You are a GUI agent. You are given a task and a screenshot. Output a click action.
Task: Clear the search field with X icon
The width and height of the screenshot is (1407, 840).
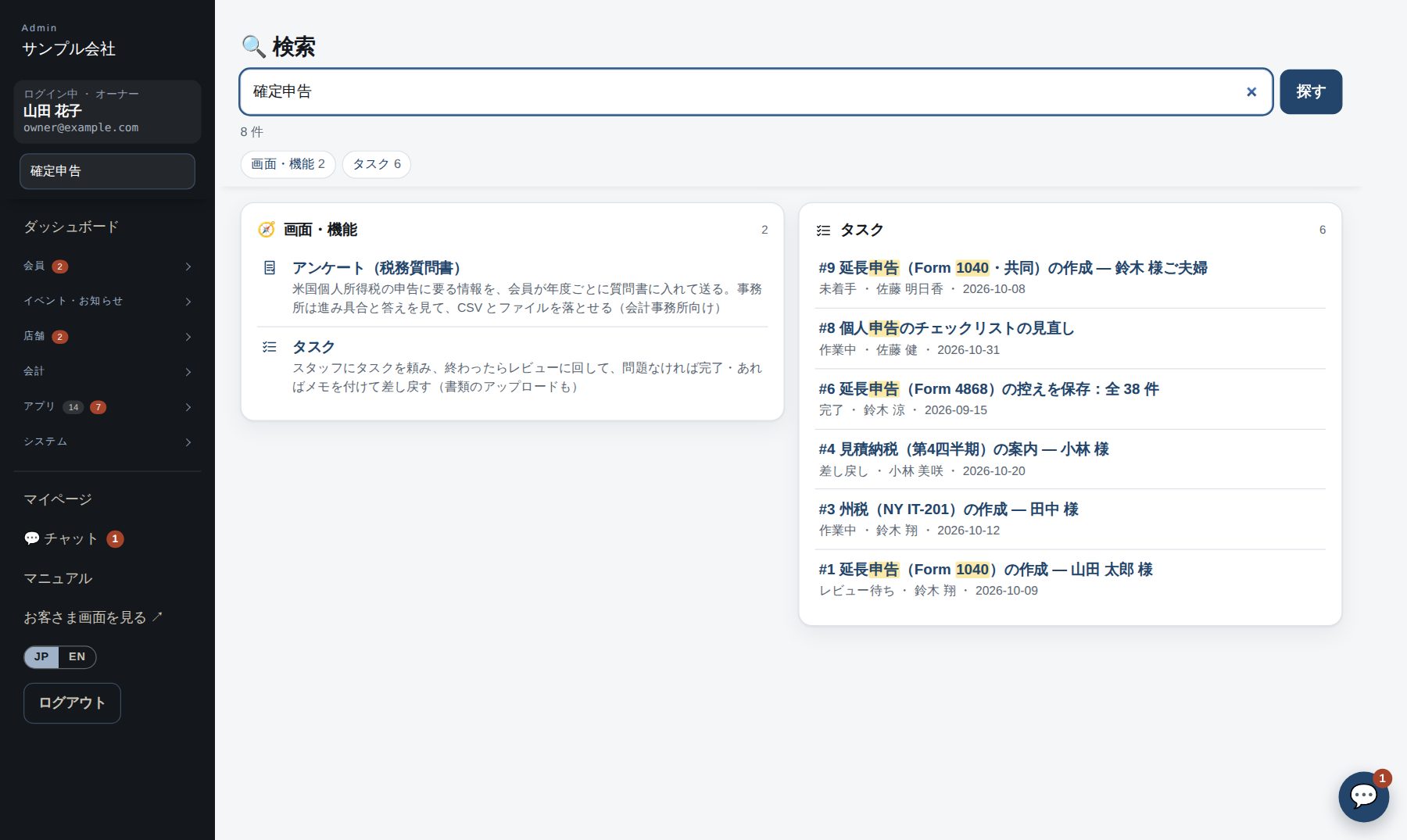pyautogui.click(x=1251, y=92)
